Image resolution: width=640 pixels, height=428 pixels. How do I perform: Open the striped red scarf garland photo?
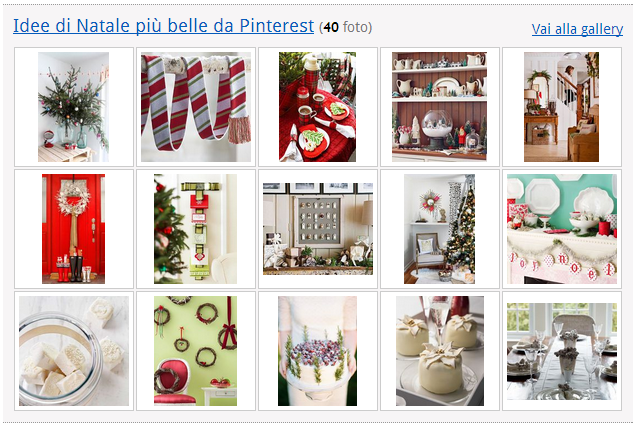click(196, 107)
